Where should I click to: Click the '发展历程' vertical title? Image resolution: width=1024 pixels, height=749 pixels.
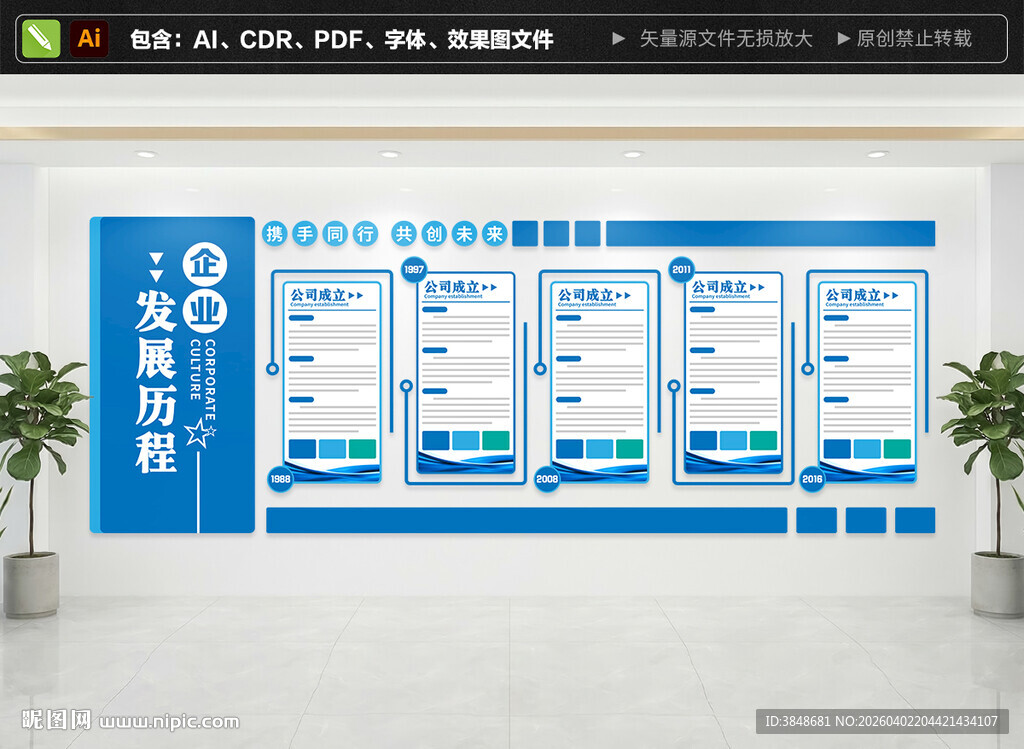click(156, 382)
